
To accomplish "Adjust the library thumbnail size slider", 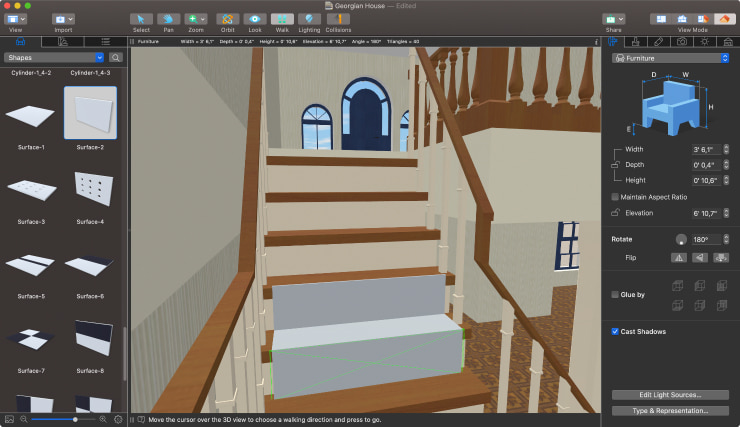I will tap(63, 419).
